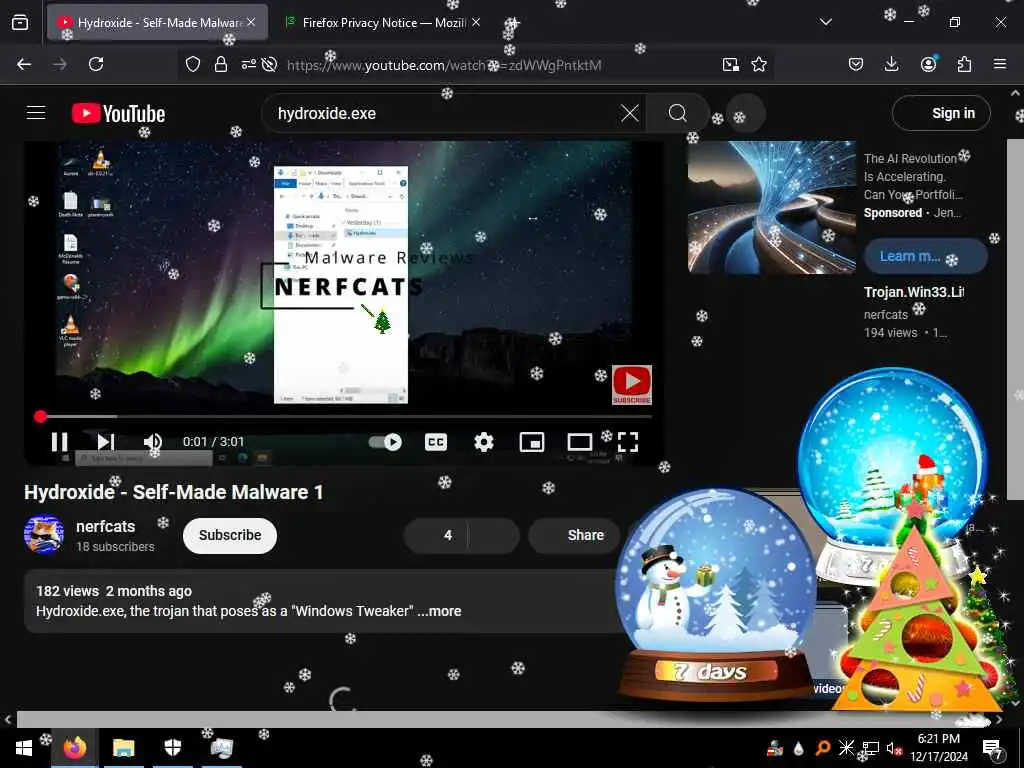This screenshot has width=1024, height=768.
Task: Open the nerfcats channel avatar
Action: point(44,534)
